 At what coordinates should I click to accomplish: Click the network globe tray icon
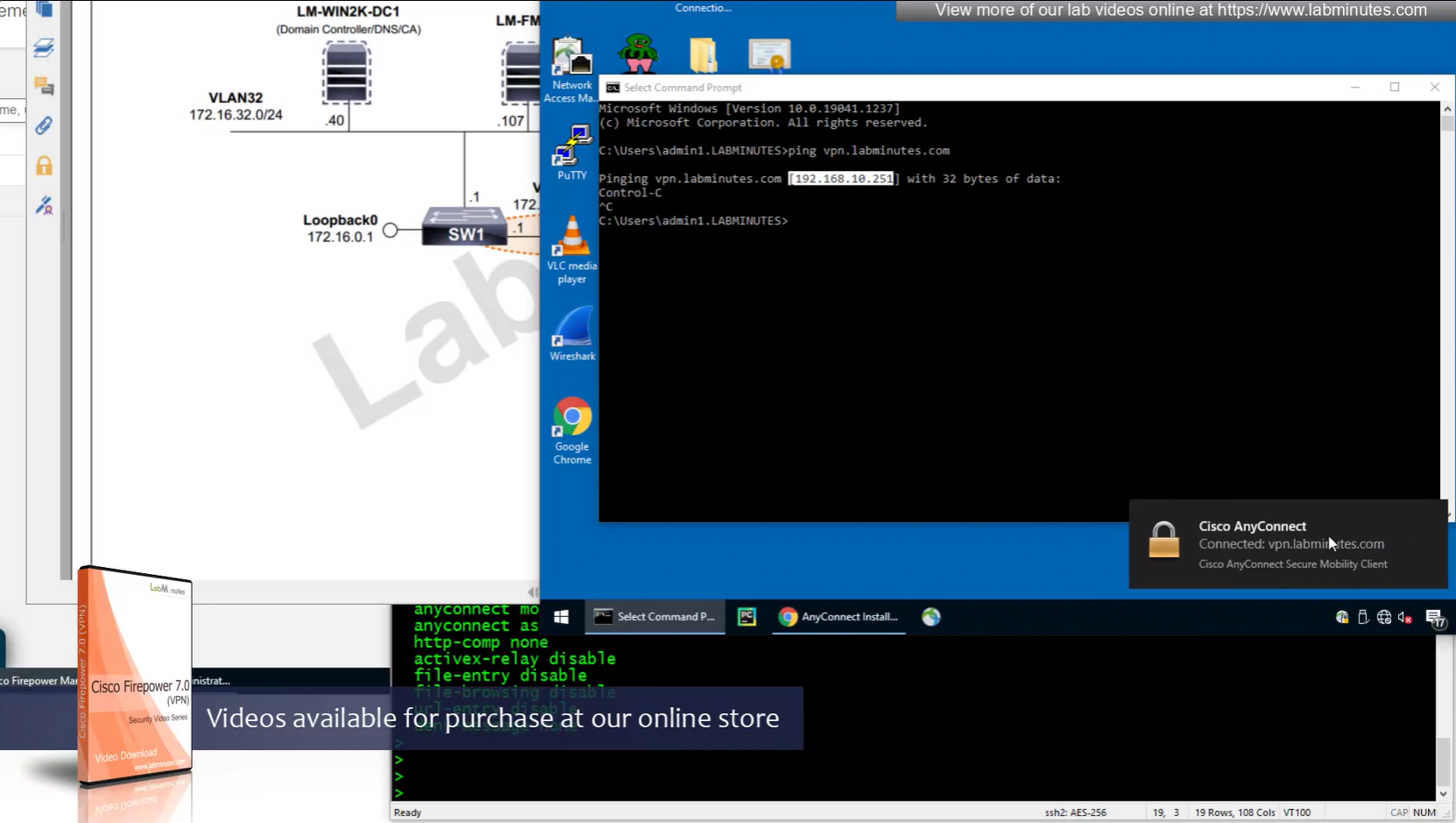(1384, 618)
